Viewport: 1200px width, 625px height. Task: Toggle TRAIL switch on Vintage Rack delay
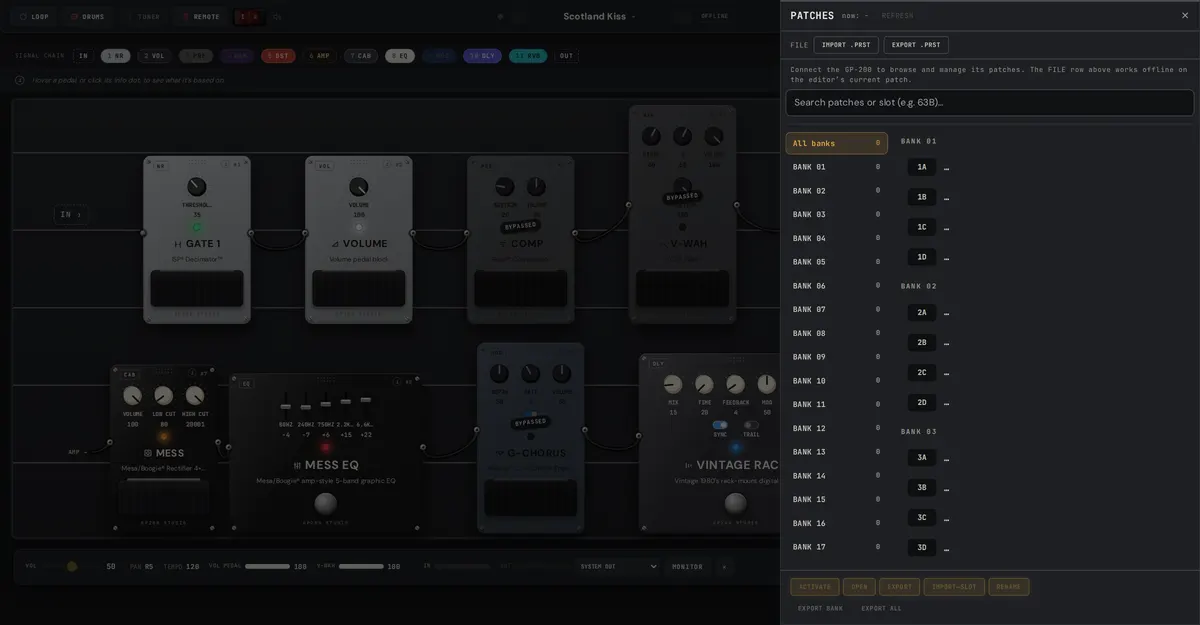pyautogui.click(x=751, y=425)
